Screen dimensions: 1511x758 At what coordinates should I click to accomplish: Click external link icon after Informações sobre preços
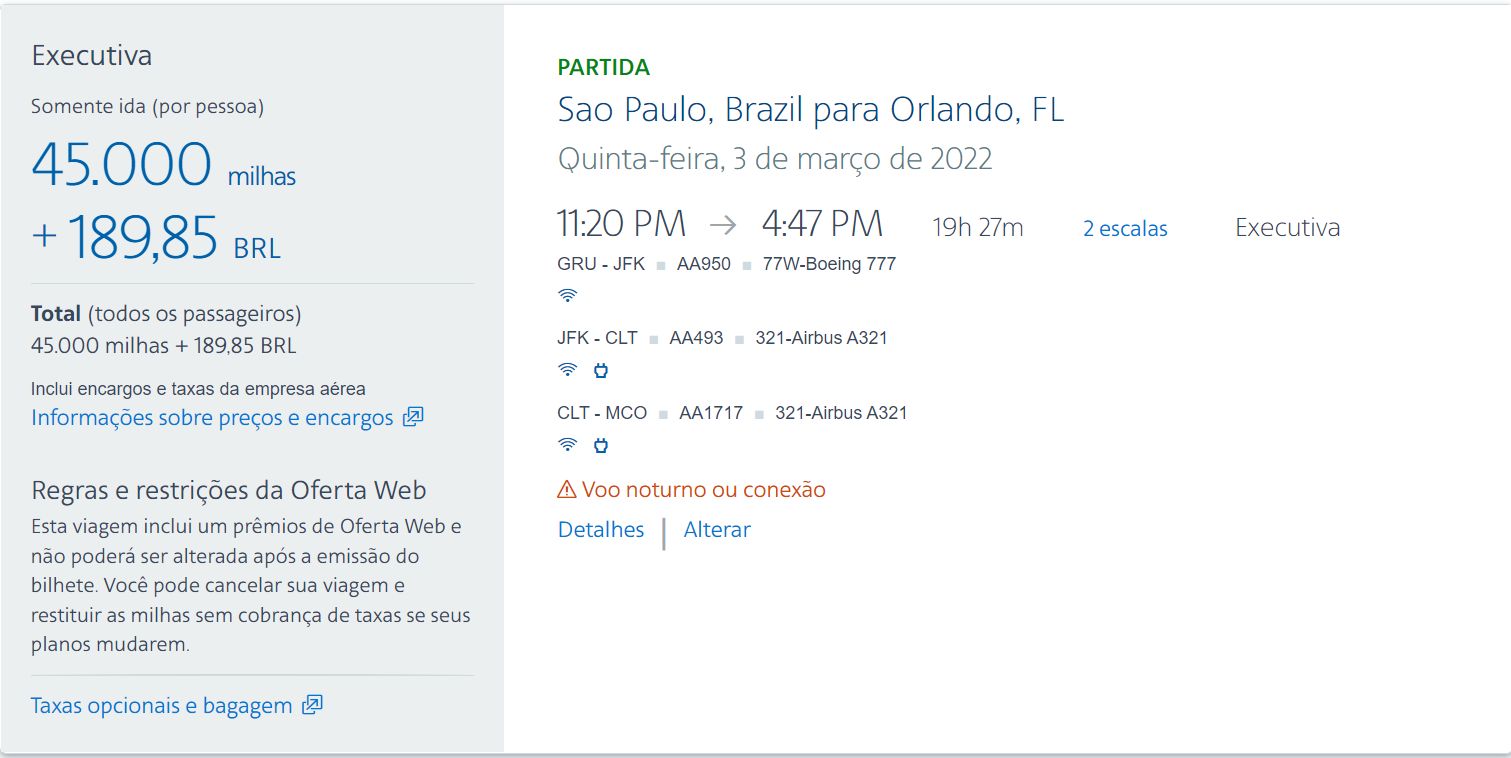[x=413, y=417]
